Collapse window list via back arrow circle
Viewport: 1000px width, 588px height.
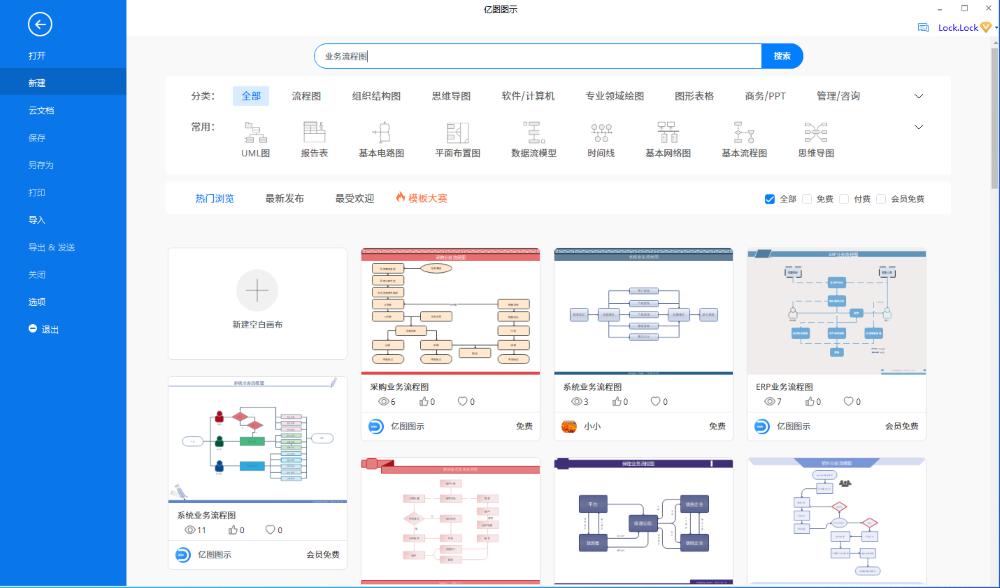pos(39,24)
